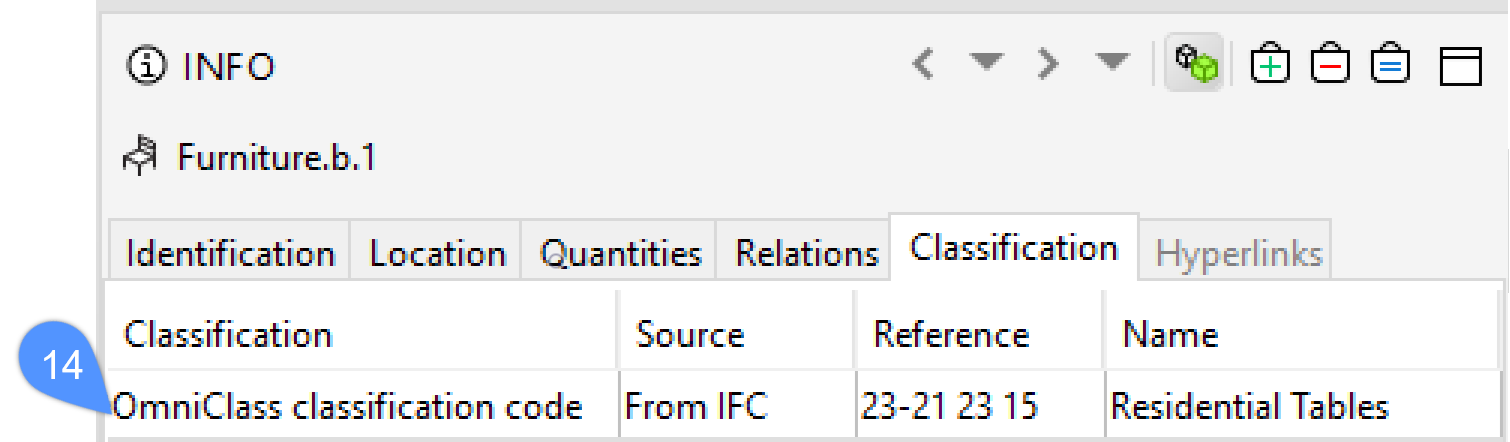Click the Classification column header
The image size is (1510, 442).
click(x=228, y=334)
